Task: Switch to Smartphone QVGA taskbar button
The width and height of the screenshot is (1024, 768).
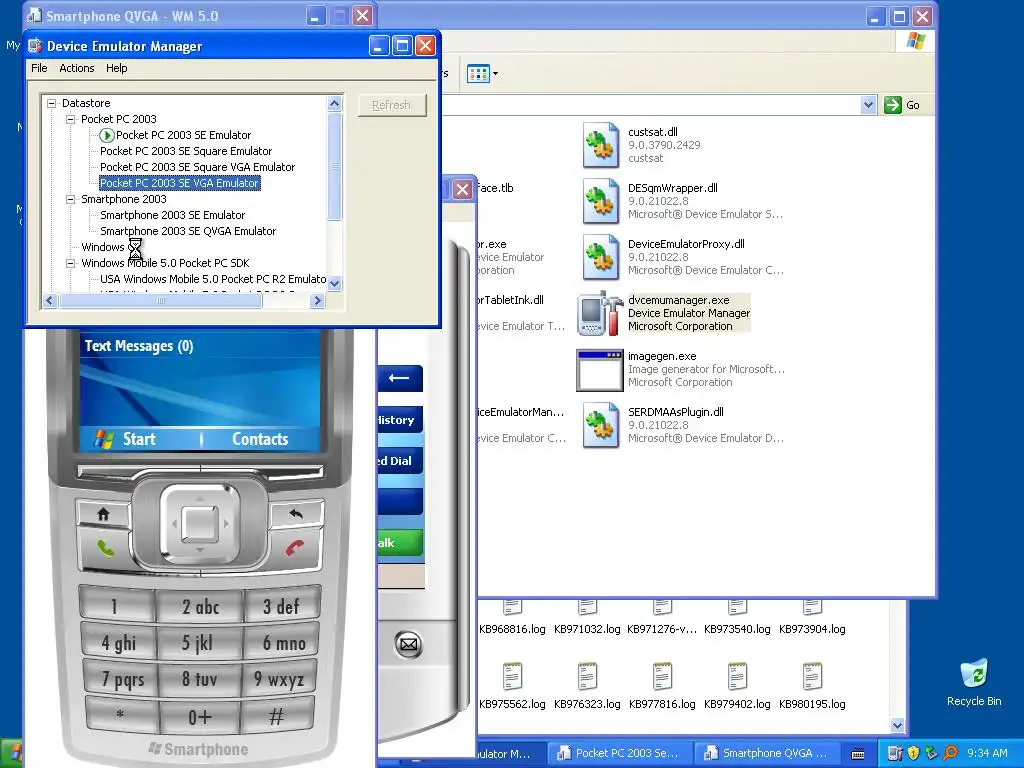Action: (x=766, y=754)
